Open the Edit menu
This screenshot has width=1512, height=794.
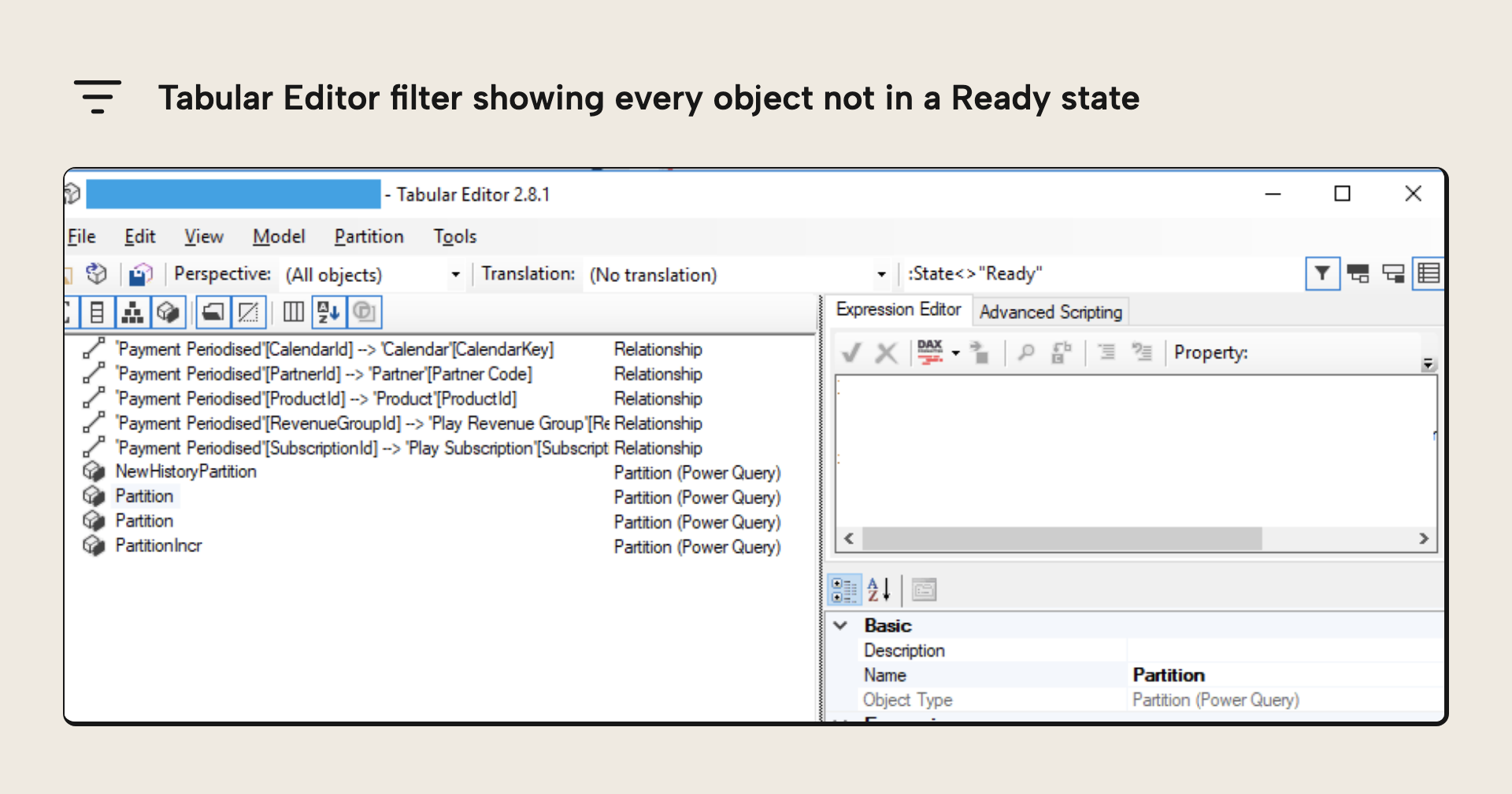tap(140, 236)
